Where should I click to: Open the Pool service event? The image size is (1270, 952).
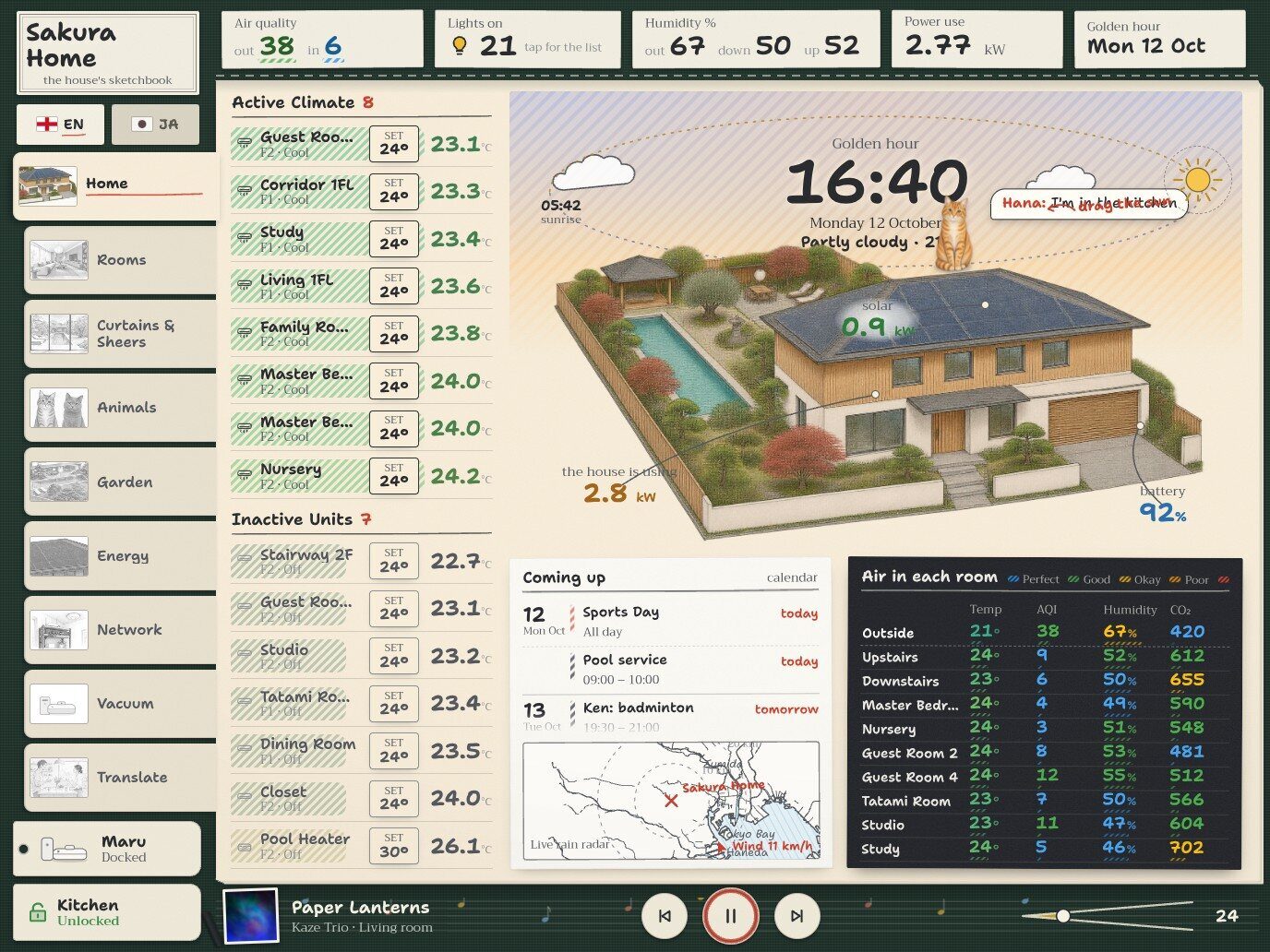(x=671, y=670)
